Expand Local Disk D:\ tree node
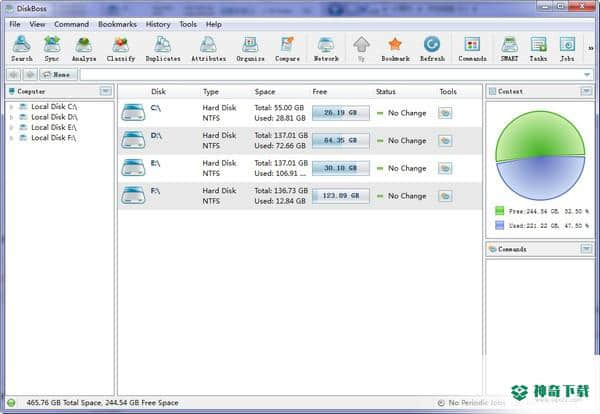 11,117
